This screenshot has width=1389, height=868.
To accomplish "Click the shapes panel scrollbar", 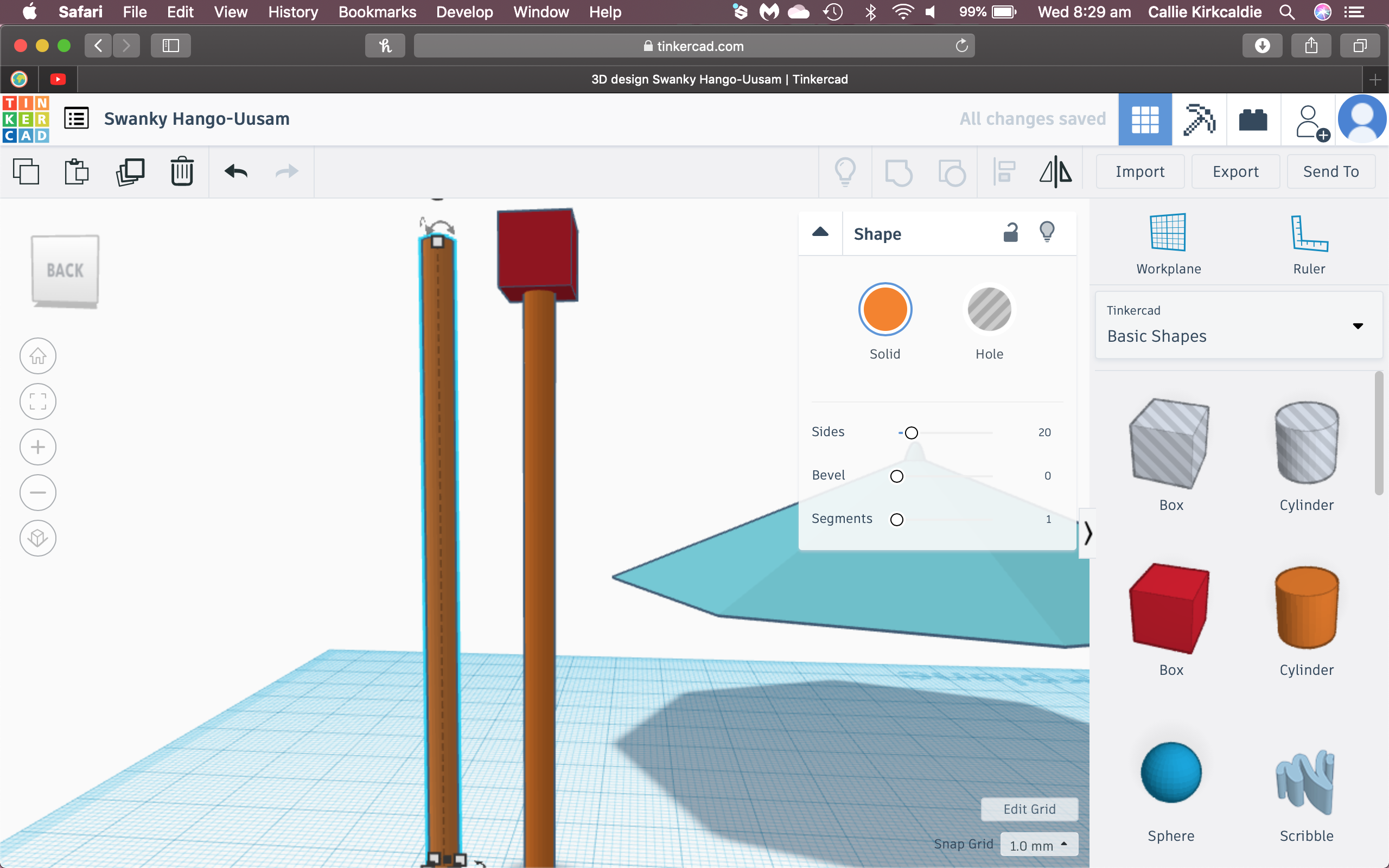I will click(x=1379, y=433).
